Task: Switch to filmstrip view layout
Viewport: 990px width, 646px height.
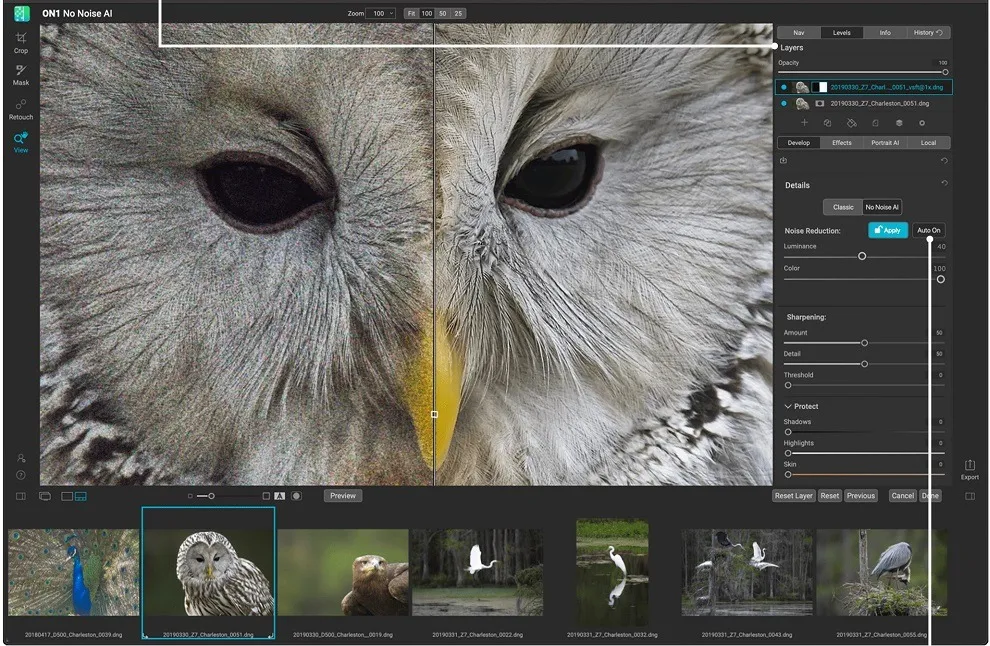Action: (x=81, y=496)
